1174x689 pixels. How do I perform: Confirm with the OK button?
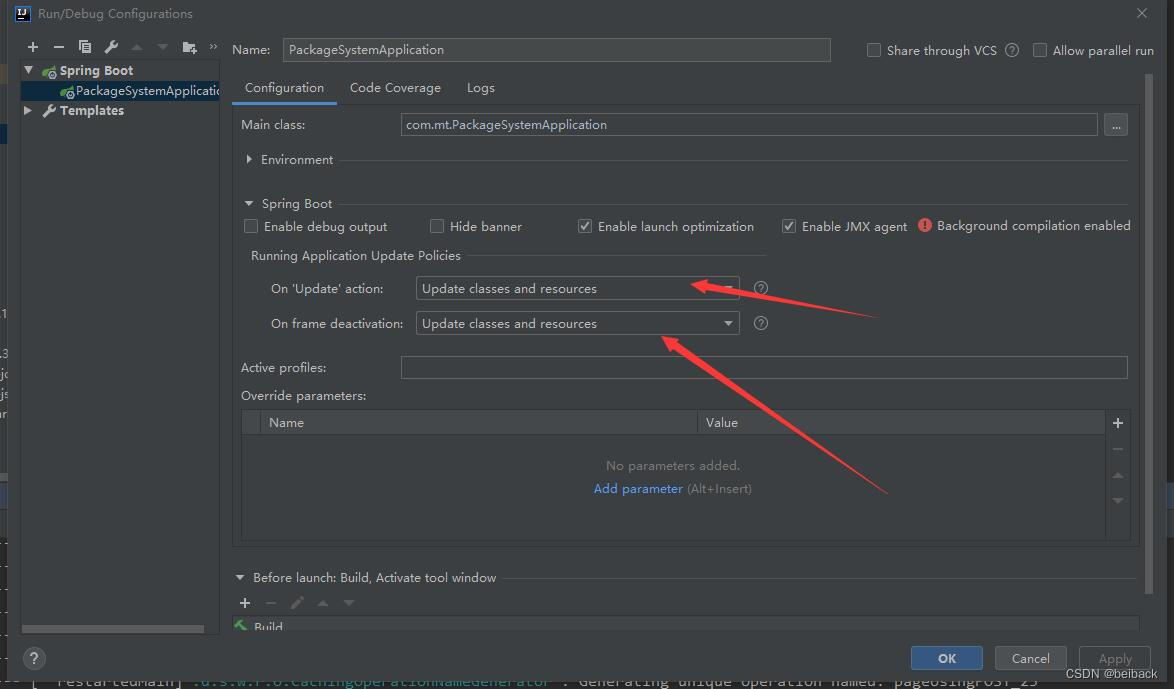click(x=946, y=658)
